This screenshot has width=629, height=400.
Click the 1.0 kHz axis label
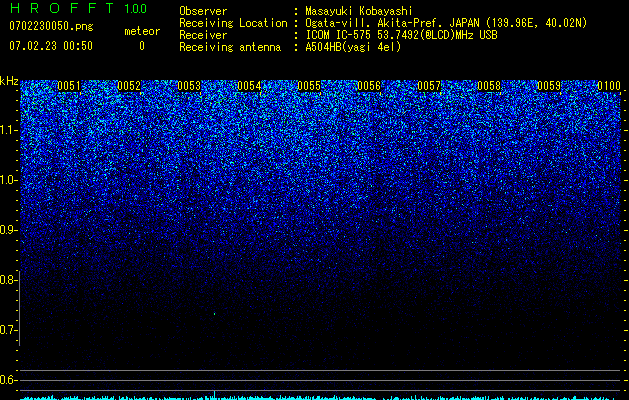[x=8, y=180]
